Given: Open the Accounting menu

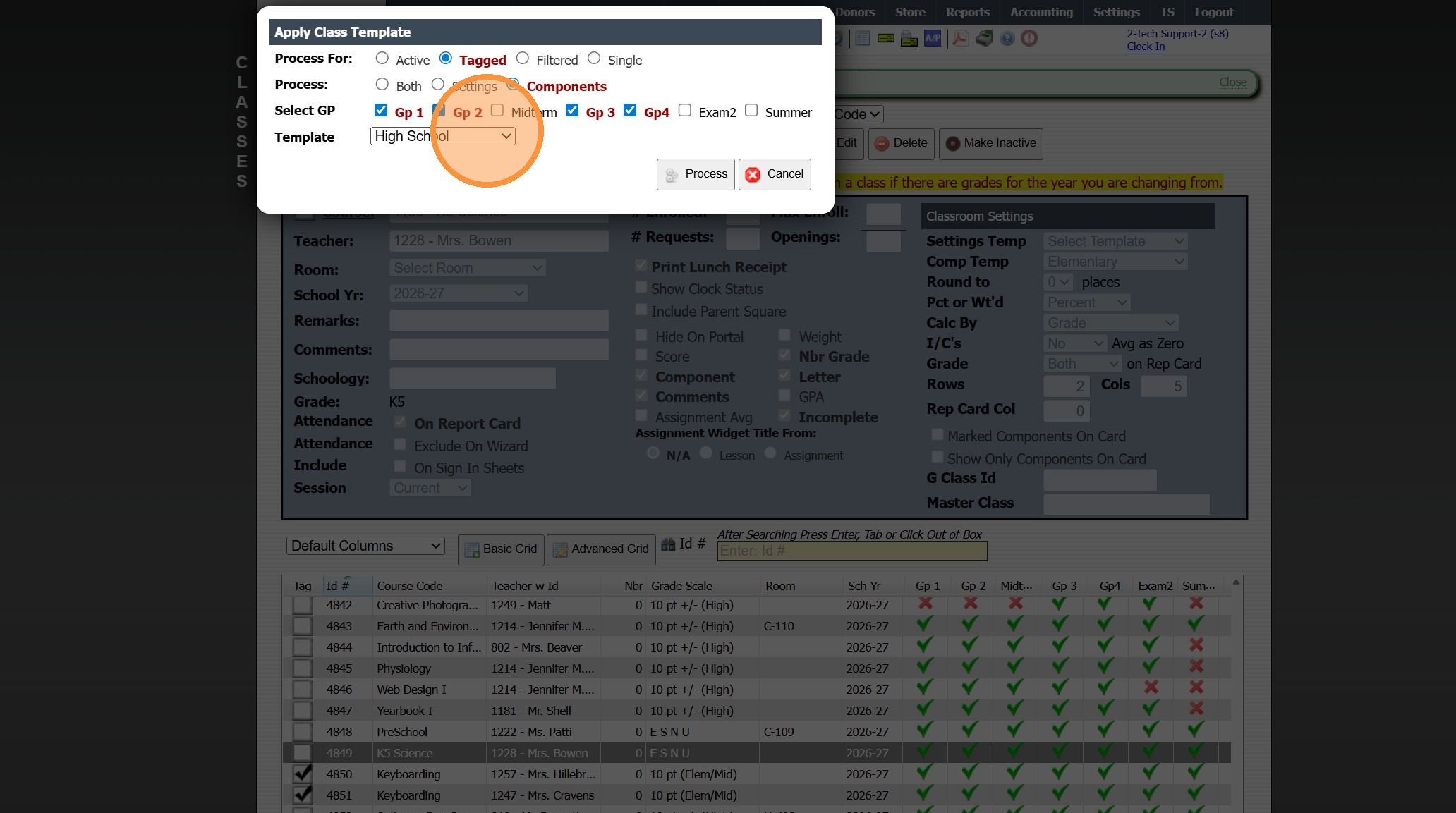Looking at the screenshot, I should (1041, 12).
